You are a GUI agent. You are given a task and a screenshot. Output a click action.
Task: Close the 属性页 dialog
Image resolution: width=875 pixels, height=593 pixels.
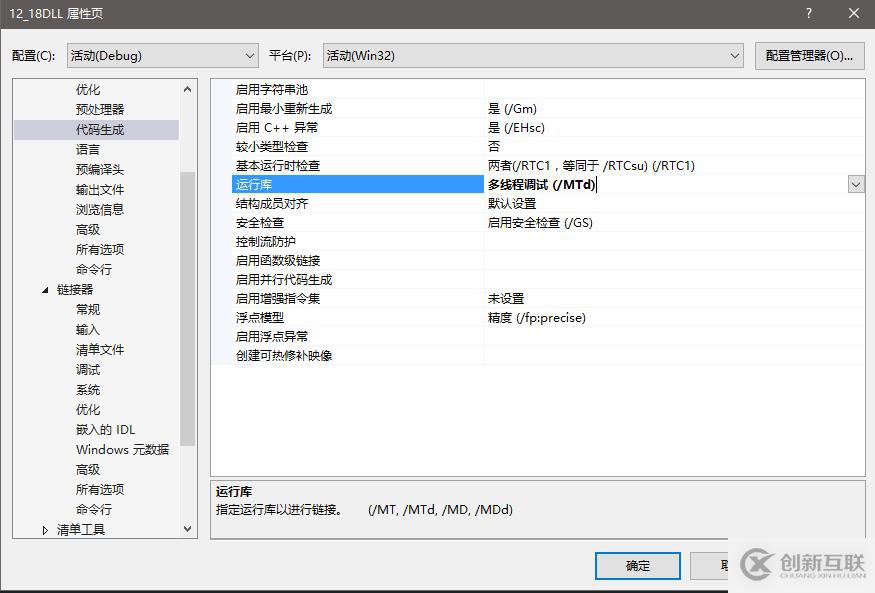click(x=854, y=13)
